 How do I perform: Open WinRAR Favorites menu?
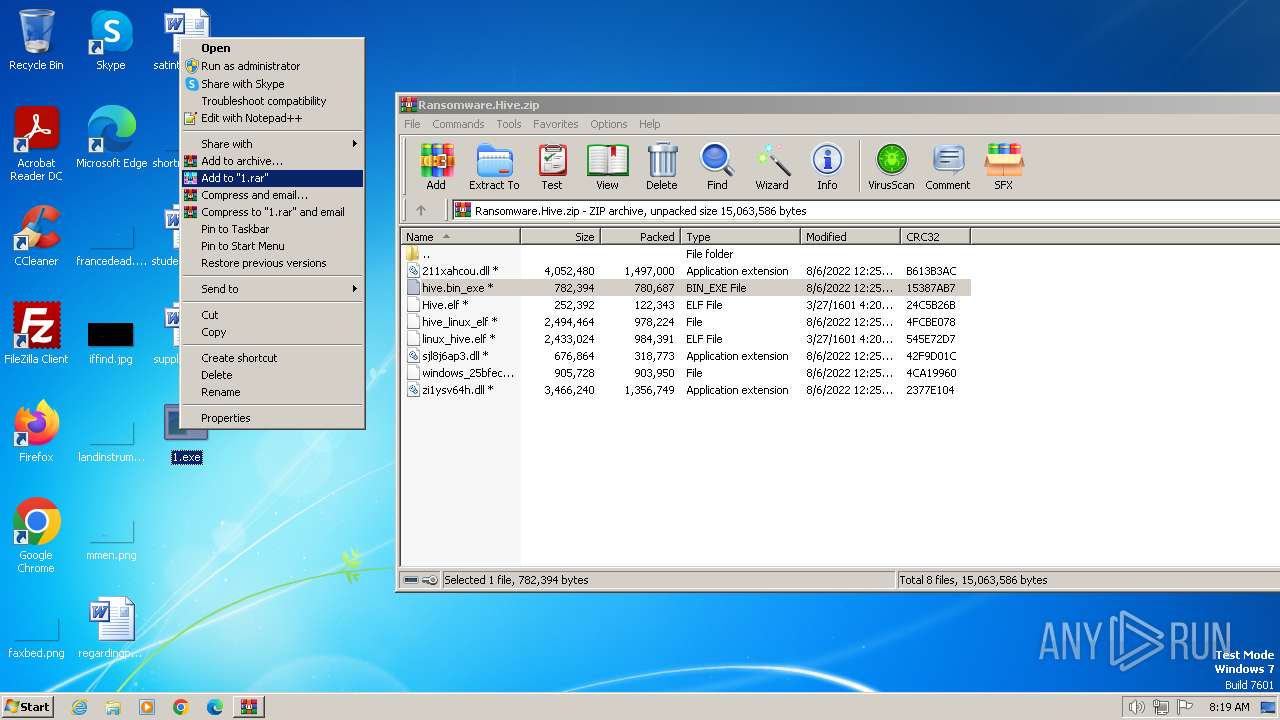coord(555,124)
